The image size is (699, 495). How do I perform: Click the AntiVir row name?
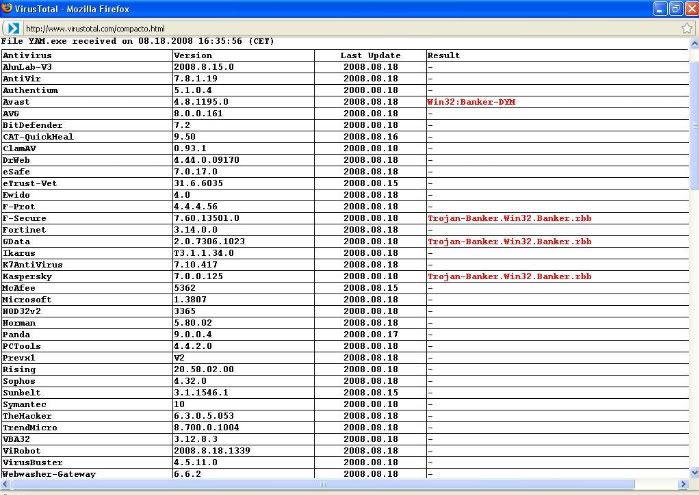point(21,78)
